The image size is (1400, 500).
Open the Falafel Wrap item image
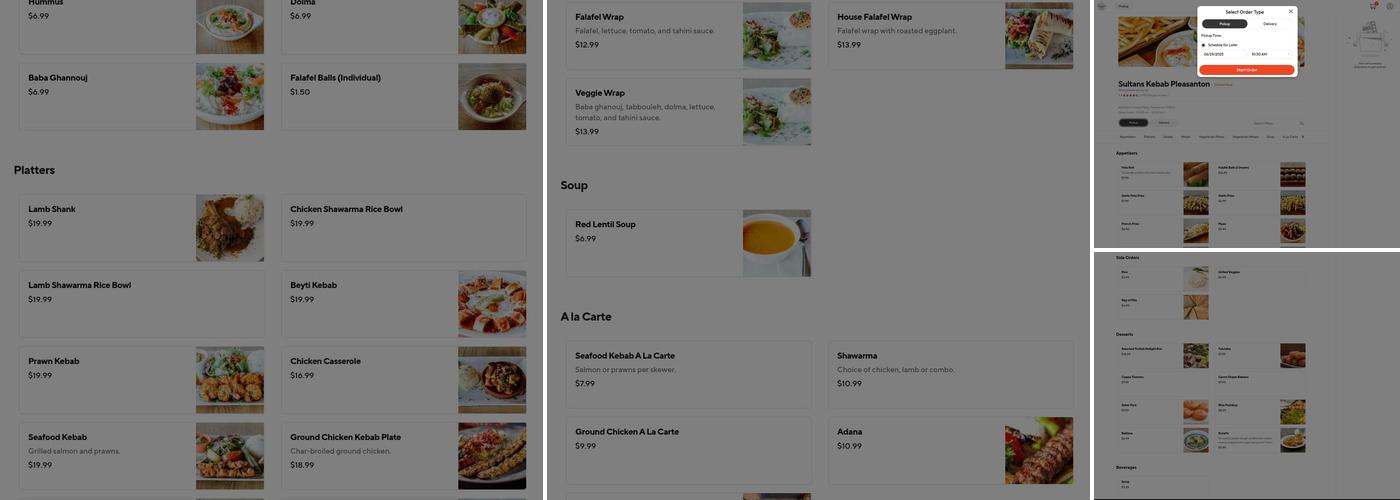pyautogui.click(x=777, y=36)
